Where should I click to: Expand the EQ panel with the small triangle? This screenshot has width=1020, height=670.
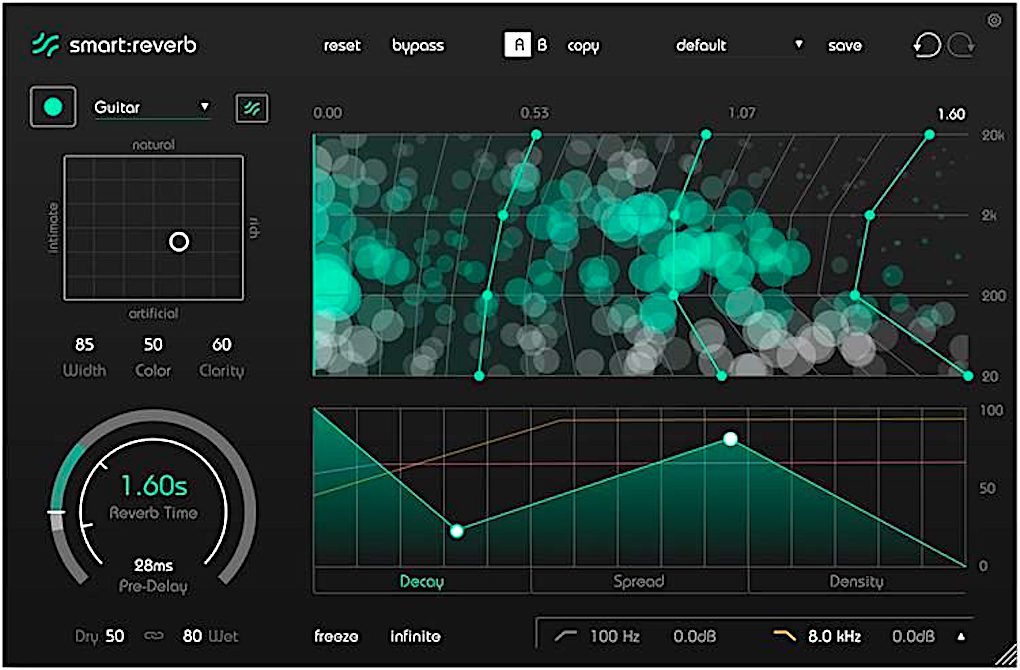960,635
